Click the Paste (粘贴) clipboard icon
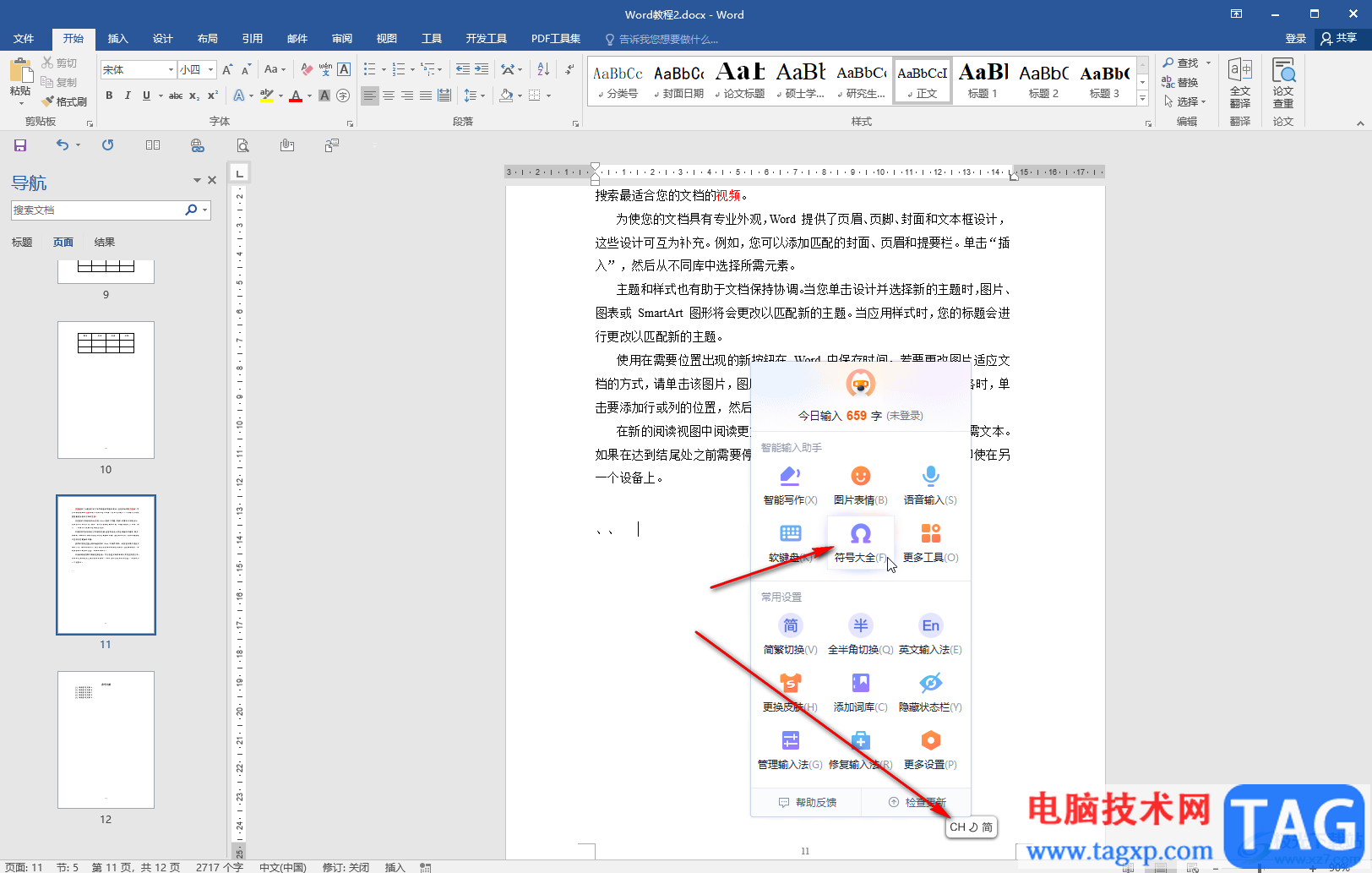1372x873 pixels. pyautogui.click(x=20, y=69)
